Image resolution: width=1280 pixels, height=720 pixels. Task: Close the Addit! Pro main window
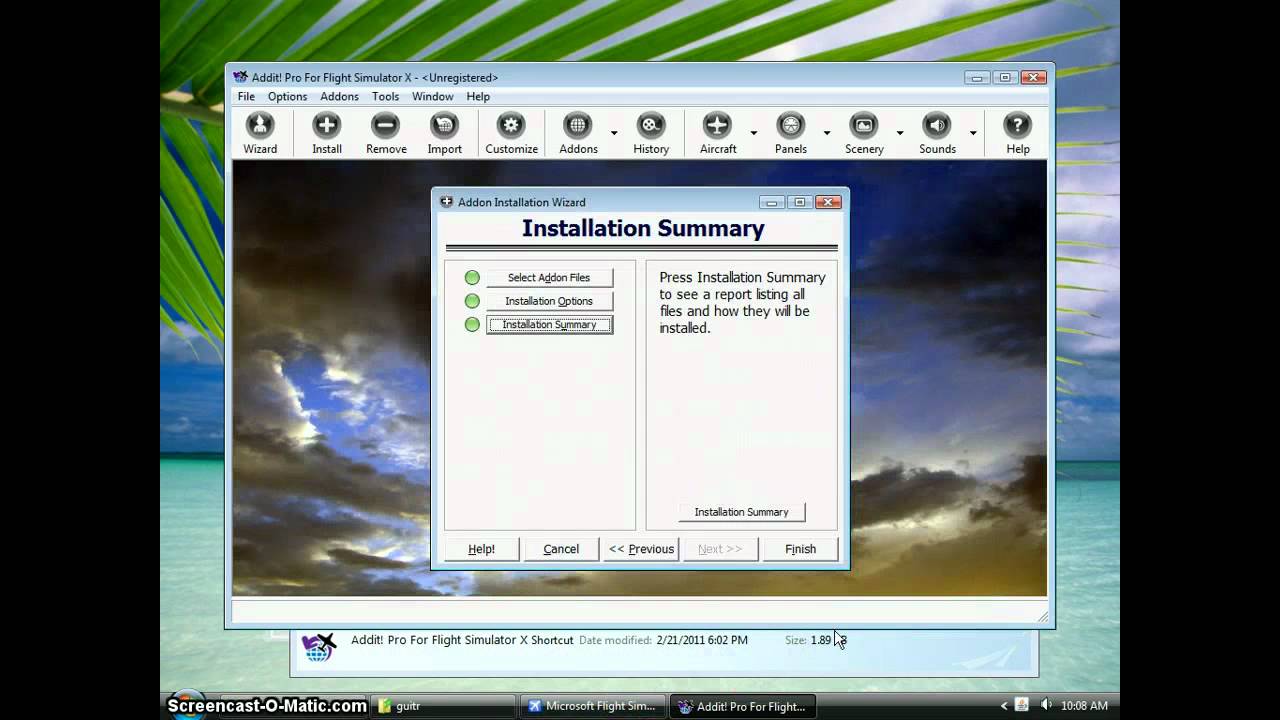1033,77
